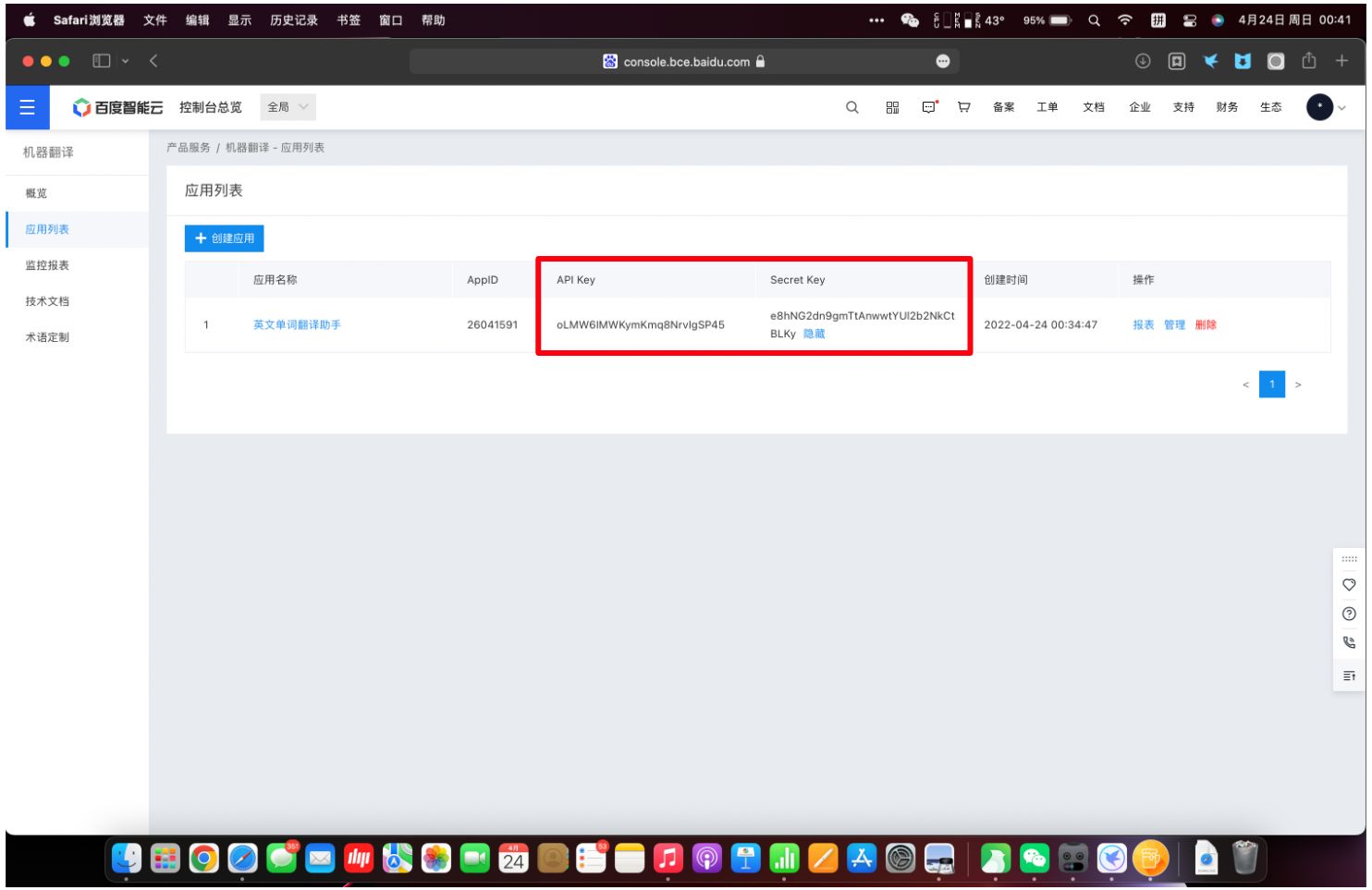Click the creation time 2022-04-24 00:34:47
The width and height of the screenshot is (1372, 890).
point(1041,325)
